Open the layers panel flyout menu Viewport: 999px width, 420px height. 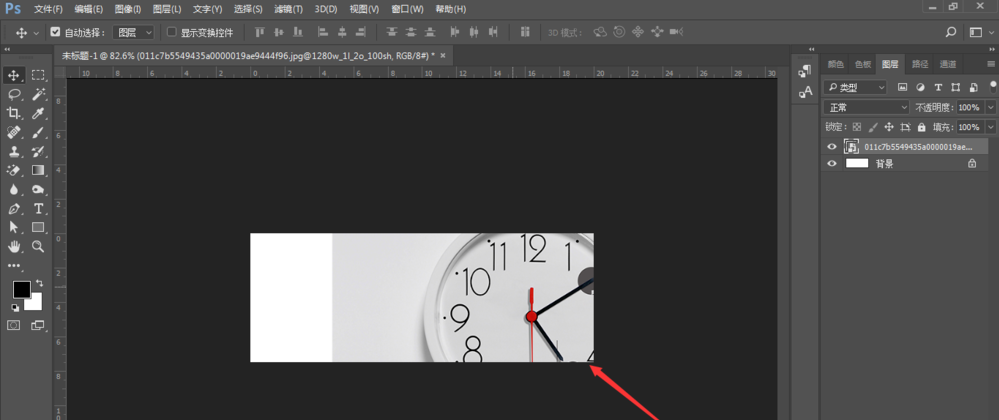point(991,64)
